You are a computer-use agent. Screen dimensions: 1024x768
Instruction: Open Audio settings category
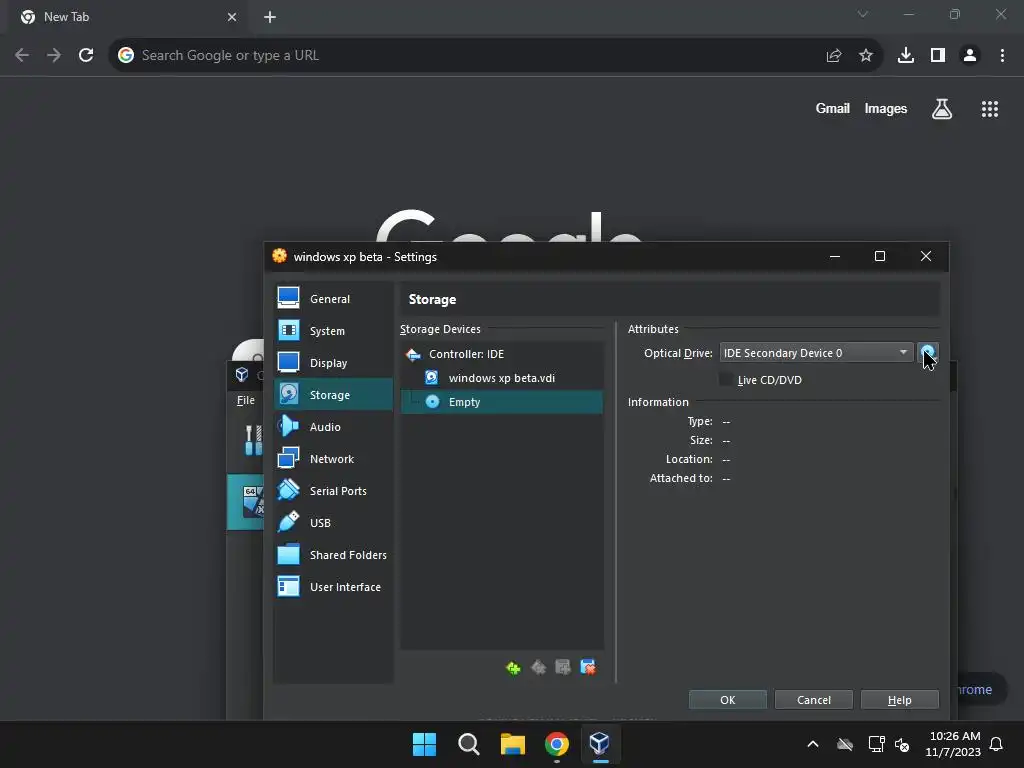click(x=333, y=426)
